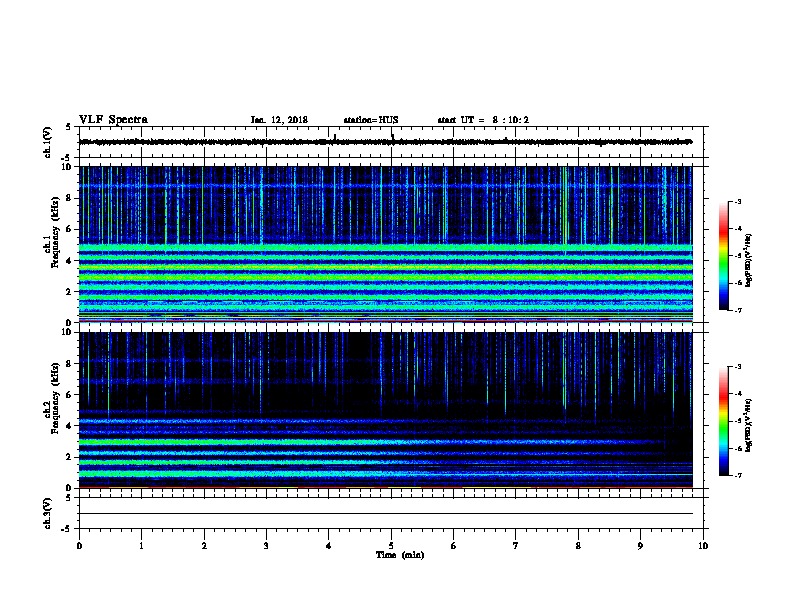792x612 pixels.
Task: Click the ch.2 Frequency (kHz) axis label
Action: click(51, 398)
